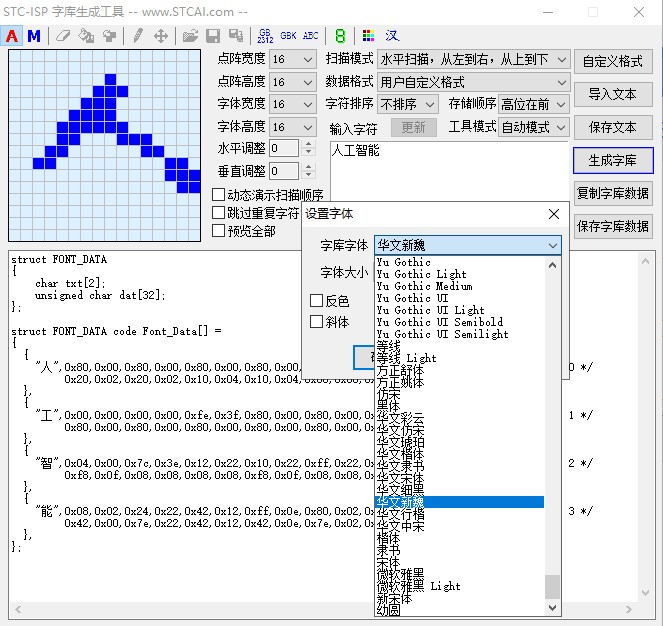Insert GB2312 character set
663x626 pixels.
click(265, 36)
